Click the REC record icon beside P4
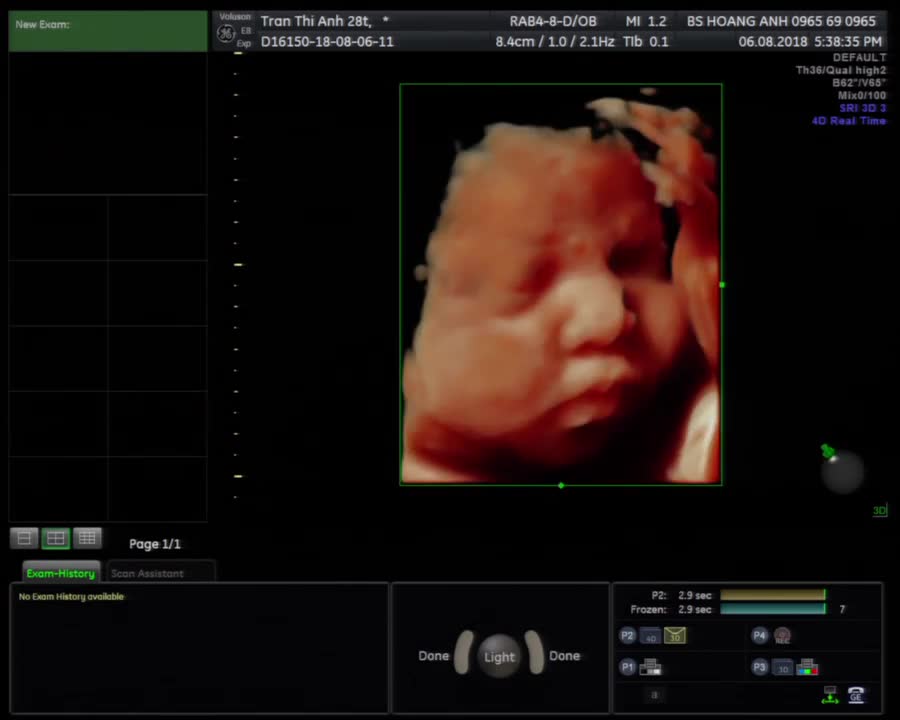Viewport: 900px width, 720px height. click(x=782, y=635)
